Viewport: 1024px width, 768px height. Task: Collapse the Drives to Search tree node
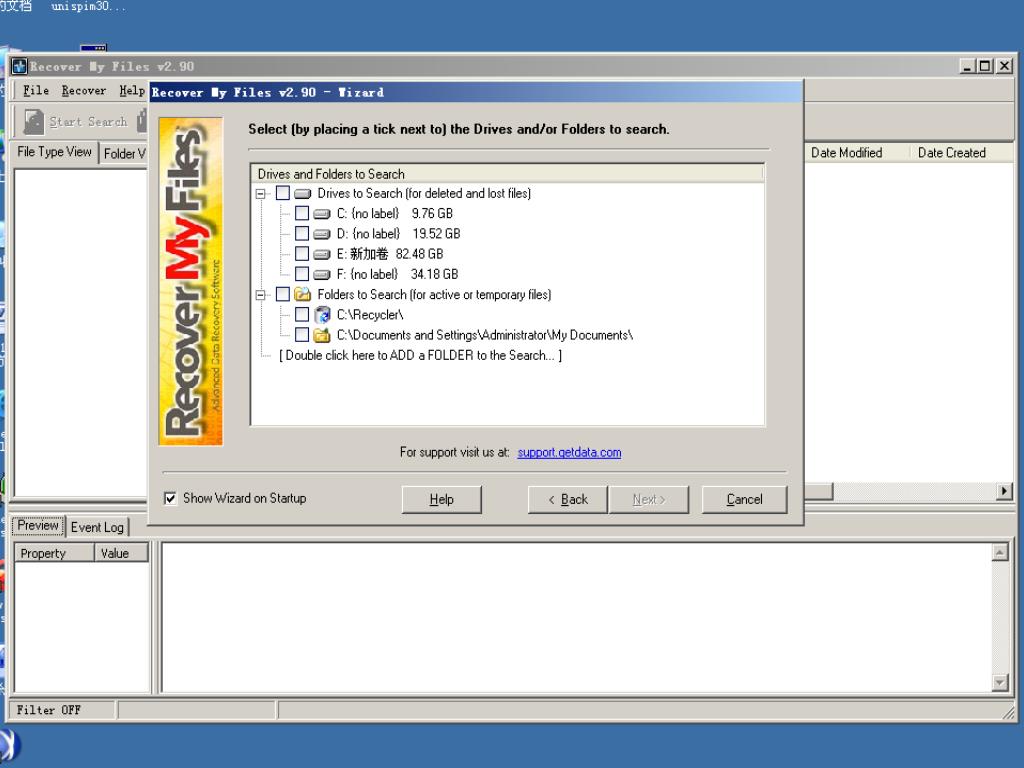tap(261, 193)
